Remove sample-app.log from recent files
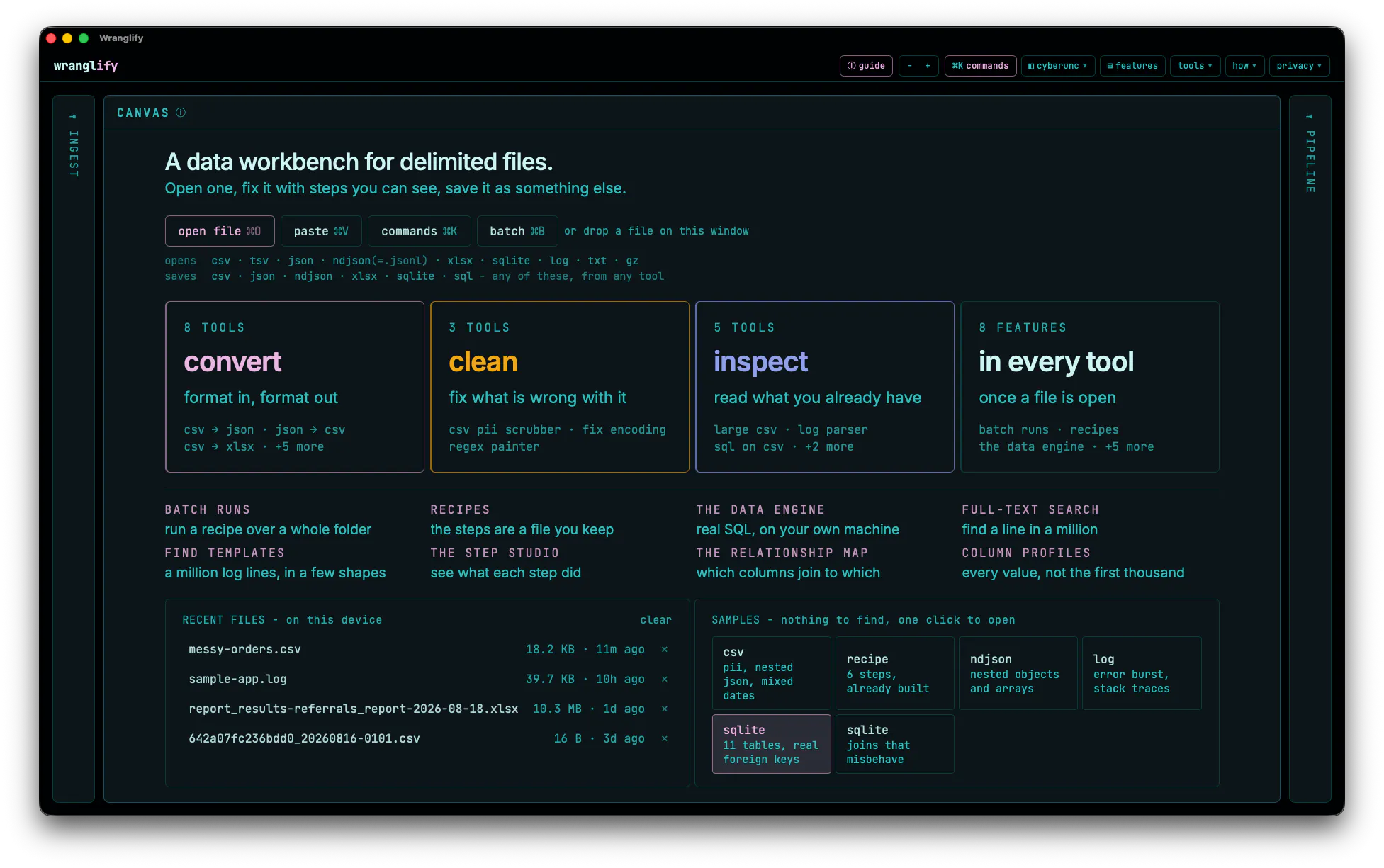Image resolution: width=1384 pixels, height=868 pixels. [665, 679]
